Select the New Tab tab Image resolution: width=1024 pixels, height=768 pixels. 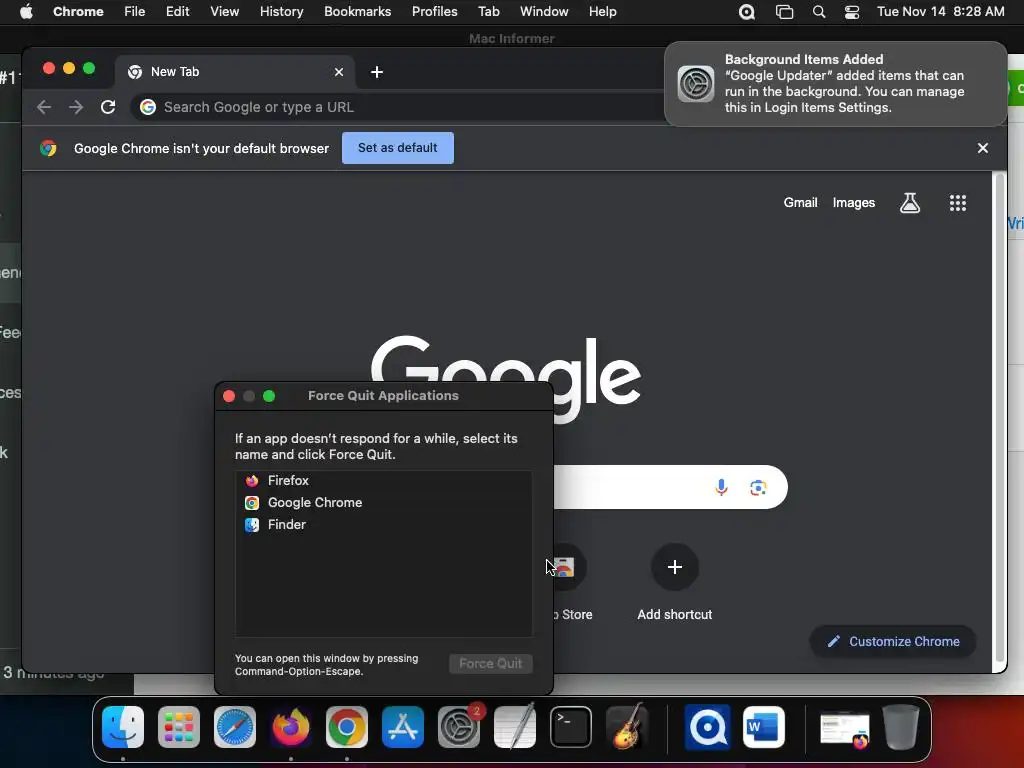[235, 72]
